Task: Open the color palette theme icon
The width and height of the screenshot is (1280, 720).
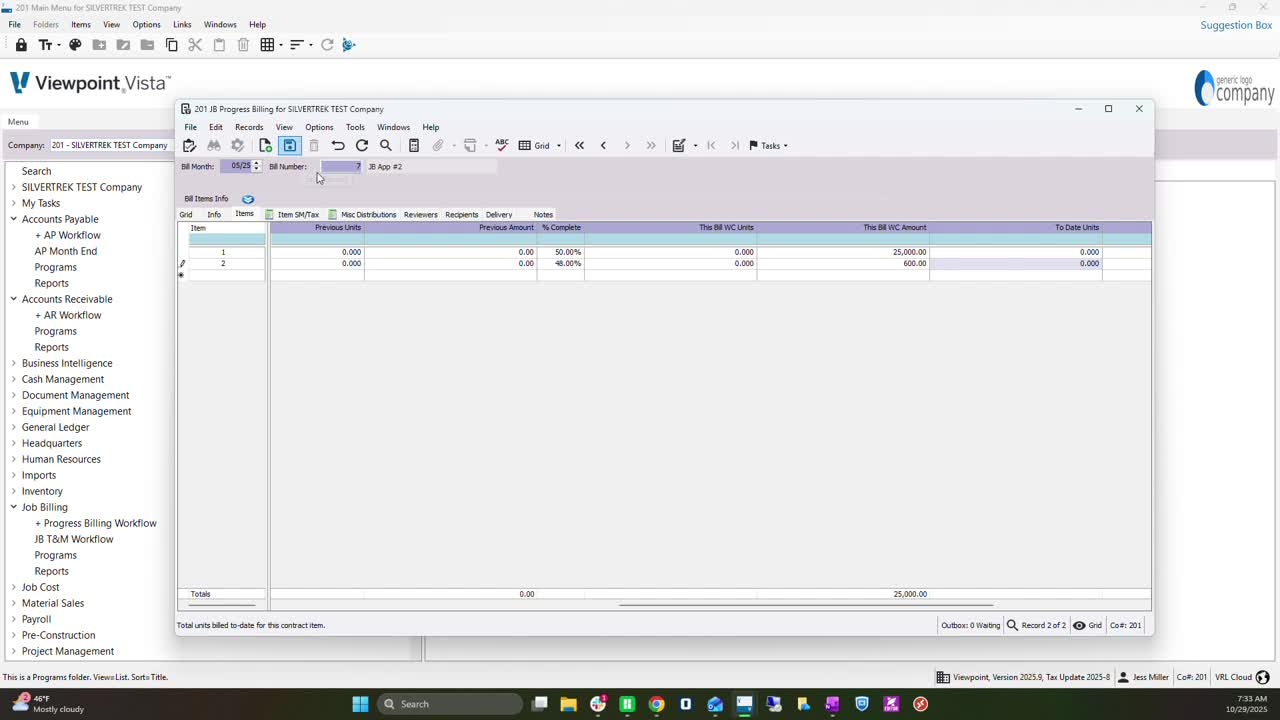Action: (75, 45)
